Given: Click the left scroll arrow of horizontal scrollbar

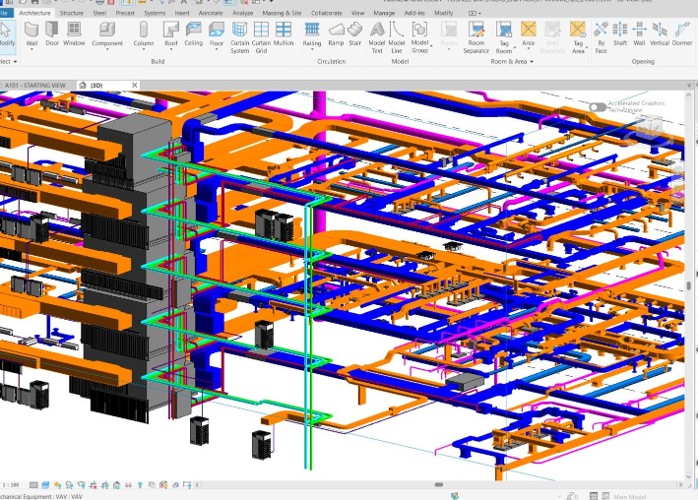Looking at the screenshot, I should pos(197,485).
